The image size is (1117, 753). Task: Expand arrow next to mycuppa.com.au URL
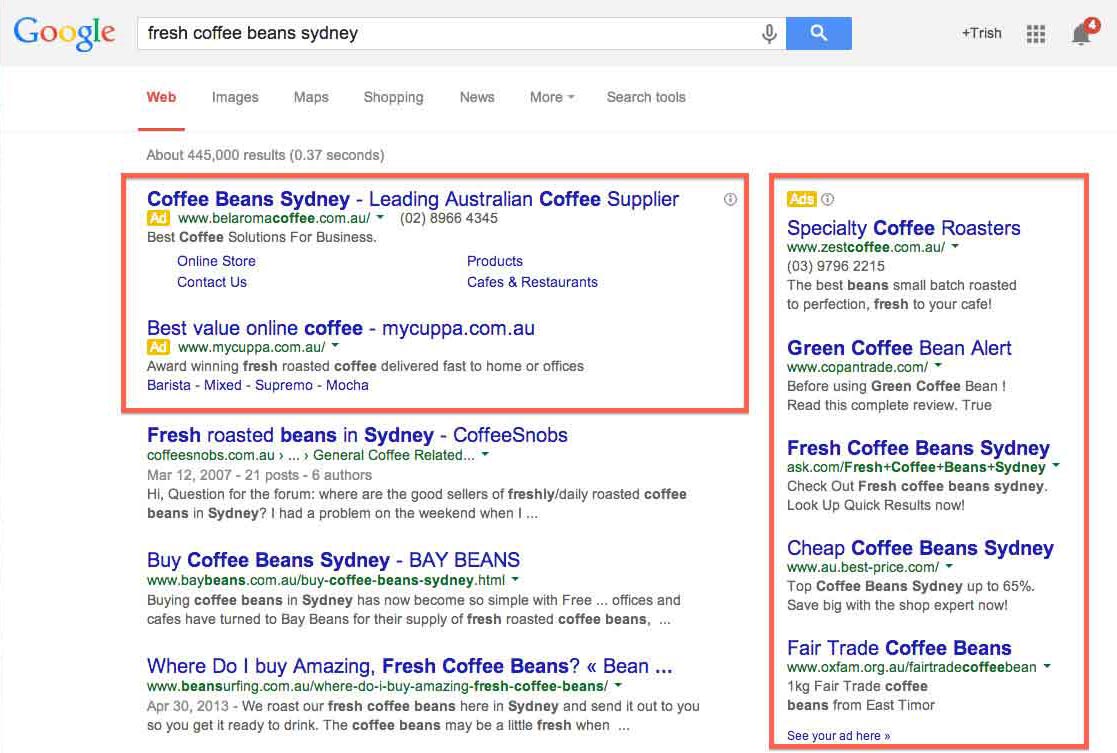pyautogui.click(x=336, y=346)
